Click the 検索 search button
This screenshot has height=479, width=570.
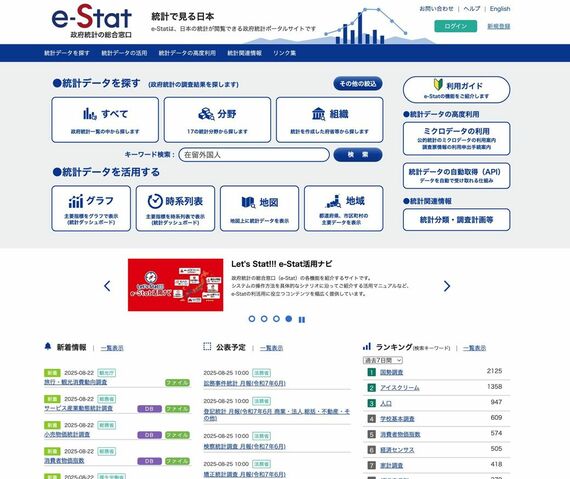(x=358, y=154)
